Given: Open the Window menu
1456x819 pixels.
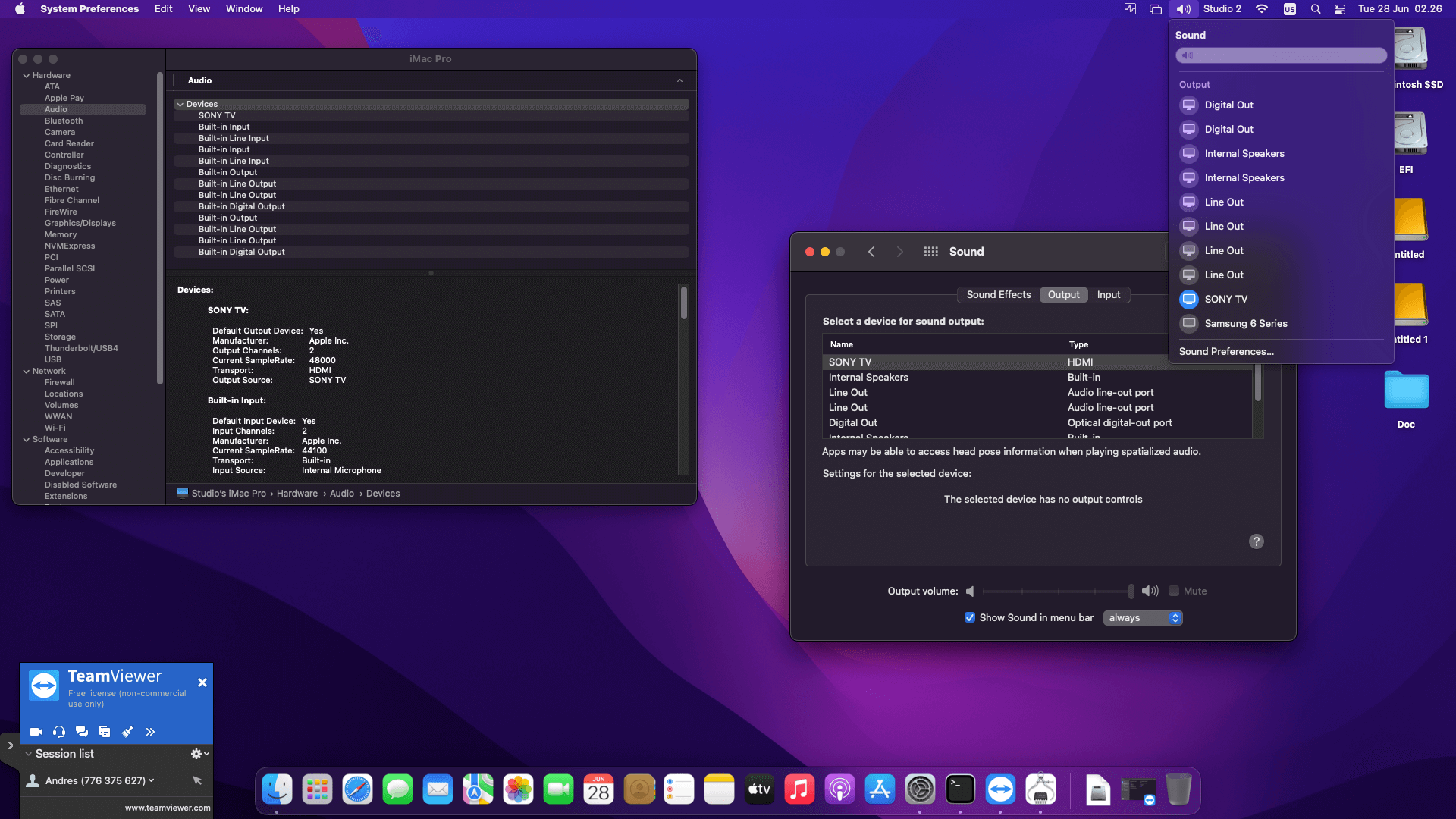Looking at the screenshot, I should coord(243,8).
